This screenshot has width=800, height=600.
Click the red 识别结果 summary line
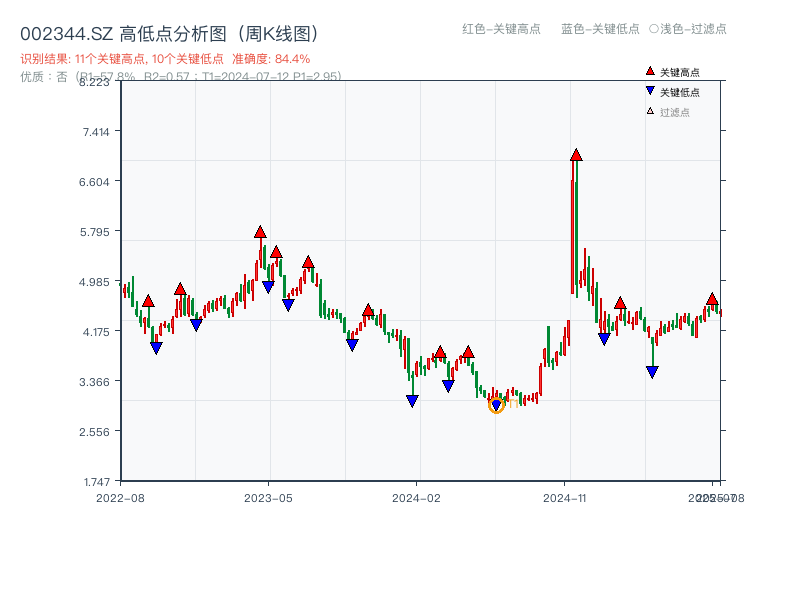pyautogui.click(x=165, y=59)
